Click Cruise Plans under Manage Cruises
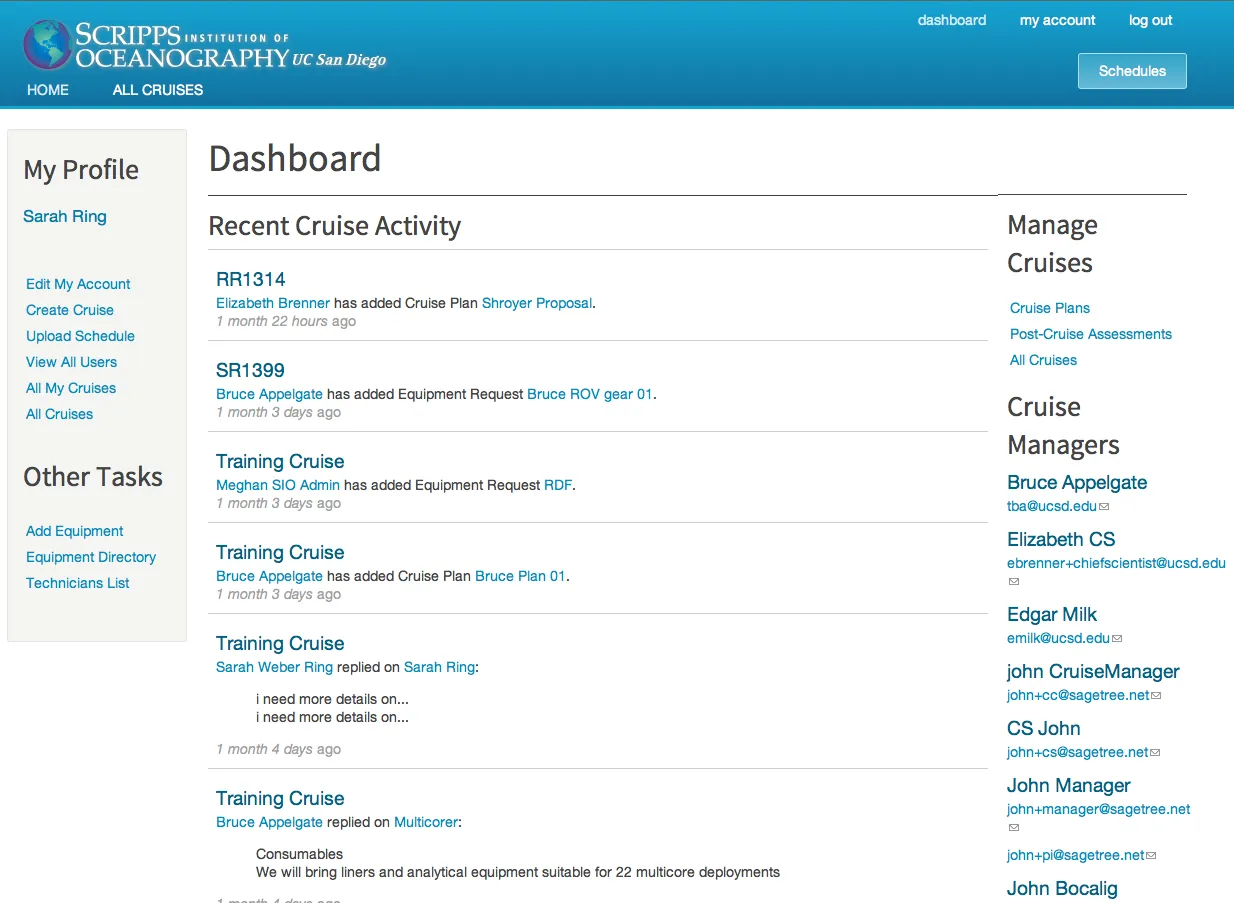Screen dimensions: 1234x903 (1050, 308)
